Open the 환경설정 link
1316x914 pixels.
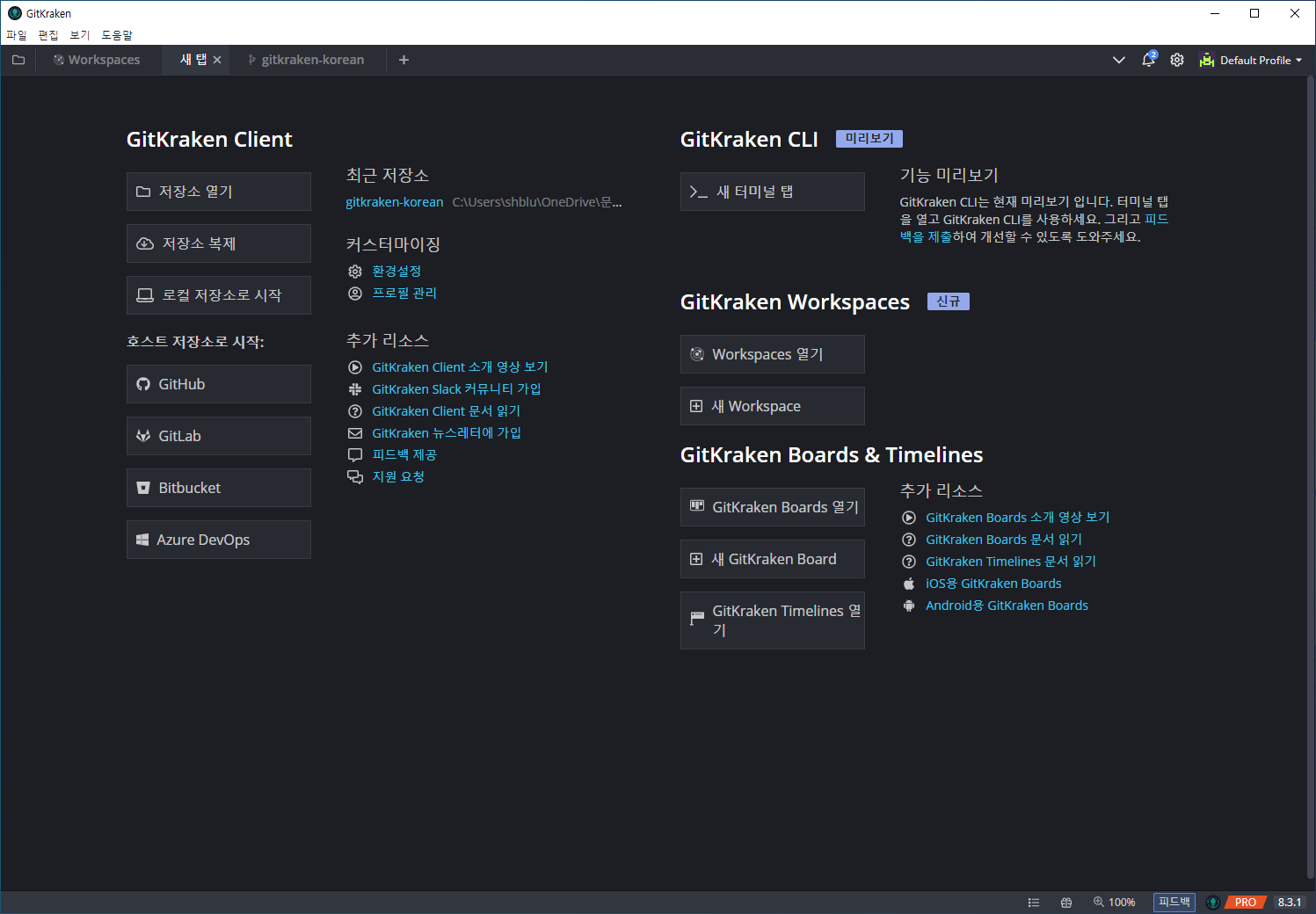[x=396, y=272]
